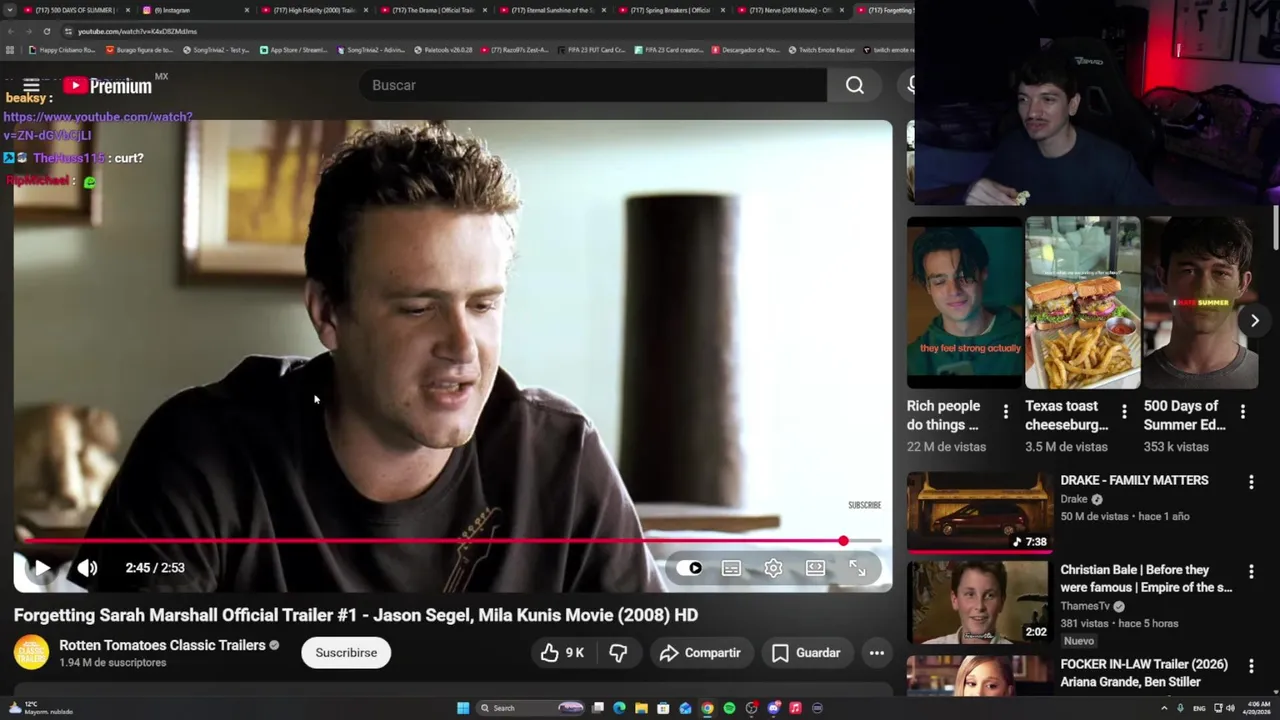The width and height of the screenshot is (1280, 720).
Task: Open SongTrivia2 - Test bookmark
Action: click(216, 50)
